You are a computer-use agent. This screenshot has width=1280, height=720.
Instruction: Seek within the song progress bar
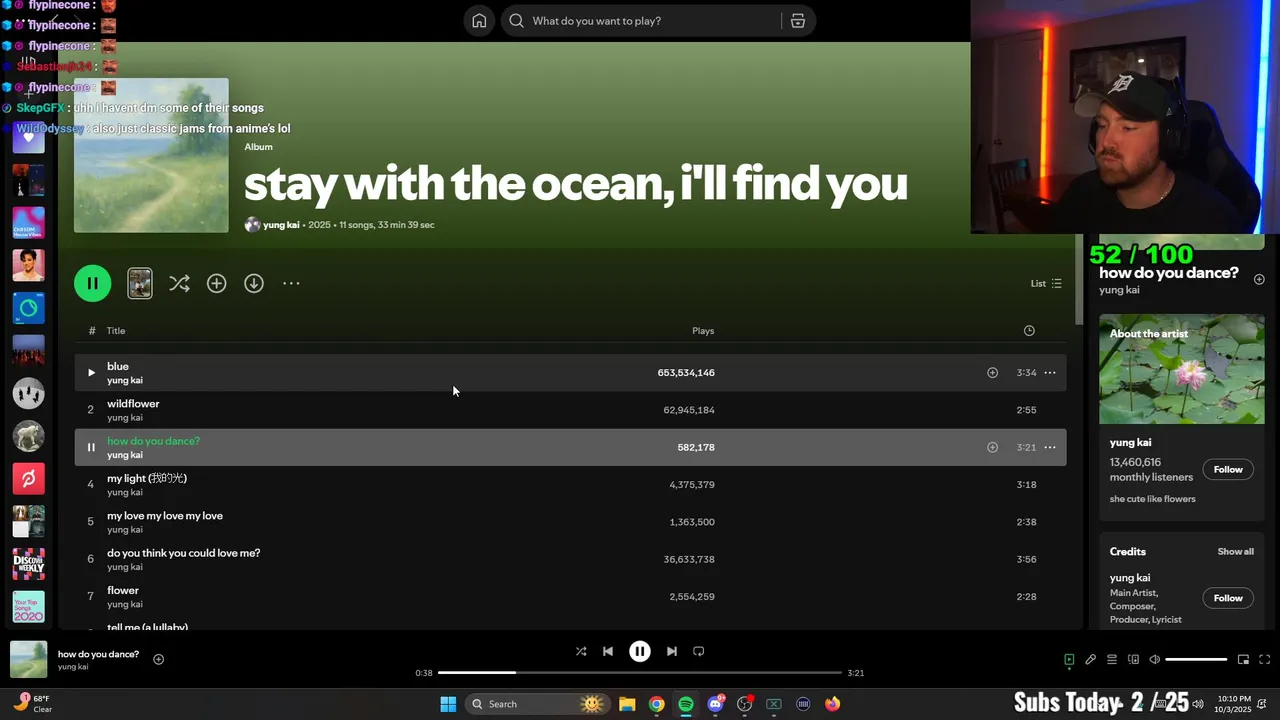640,673
